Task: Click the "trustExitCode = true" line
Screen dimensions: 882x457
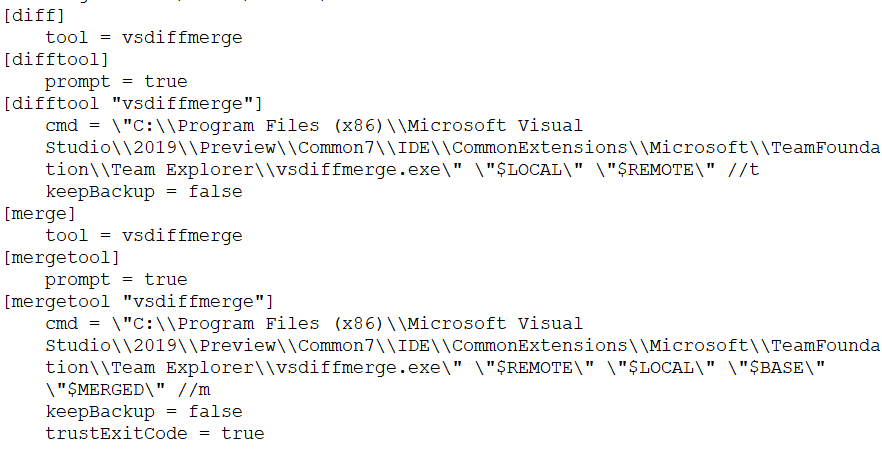Action: pos(155,434)
